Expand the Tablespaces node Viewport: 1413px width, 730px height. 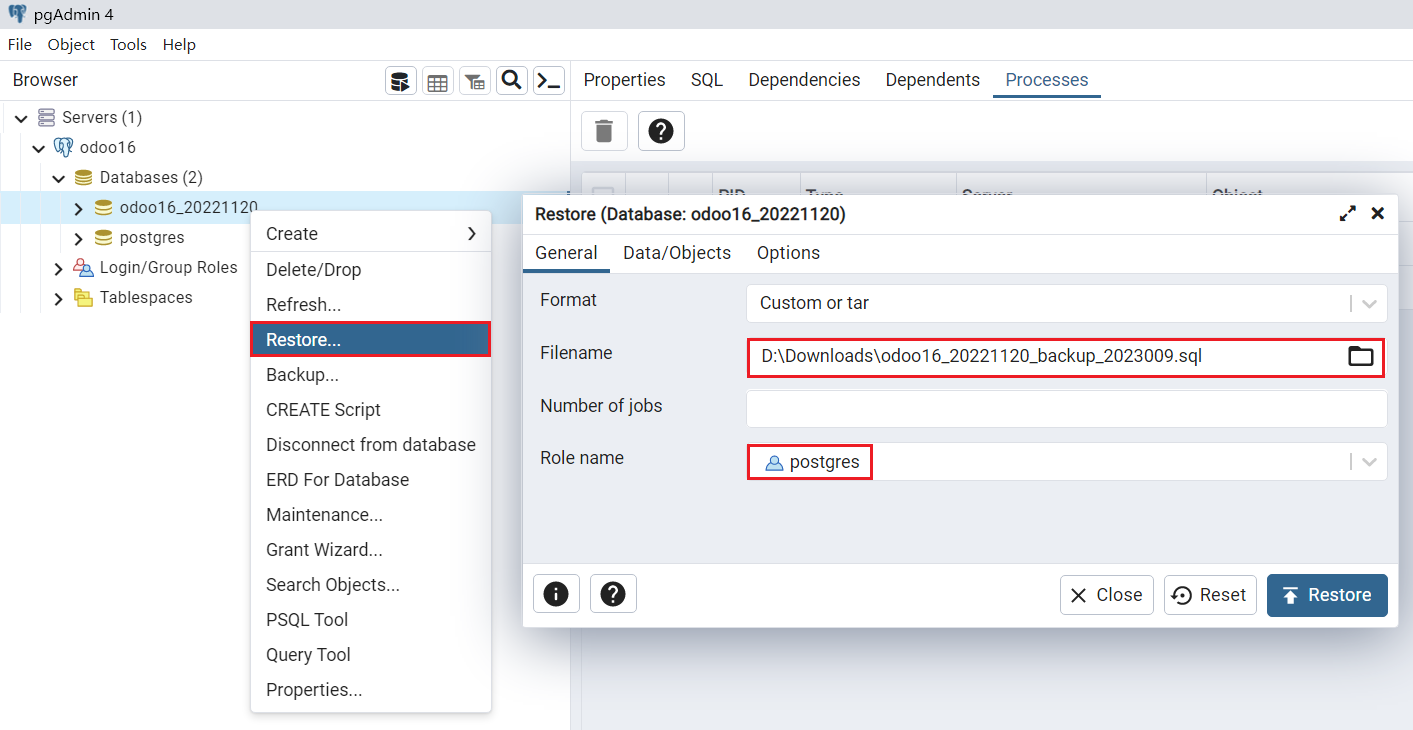(59, 298)
